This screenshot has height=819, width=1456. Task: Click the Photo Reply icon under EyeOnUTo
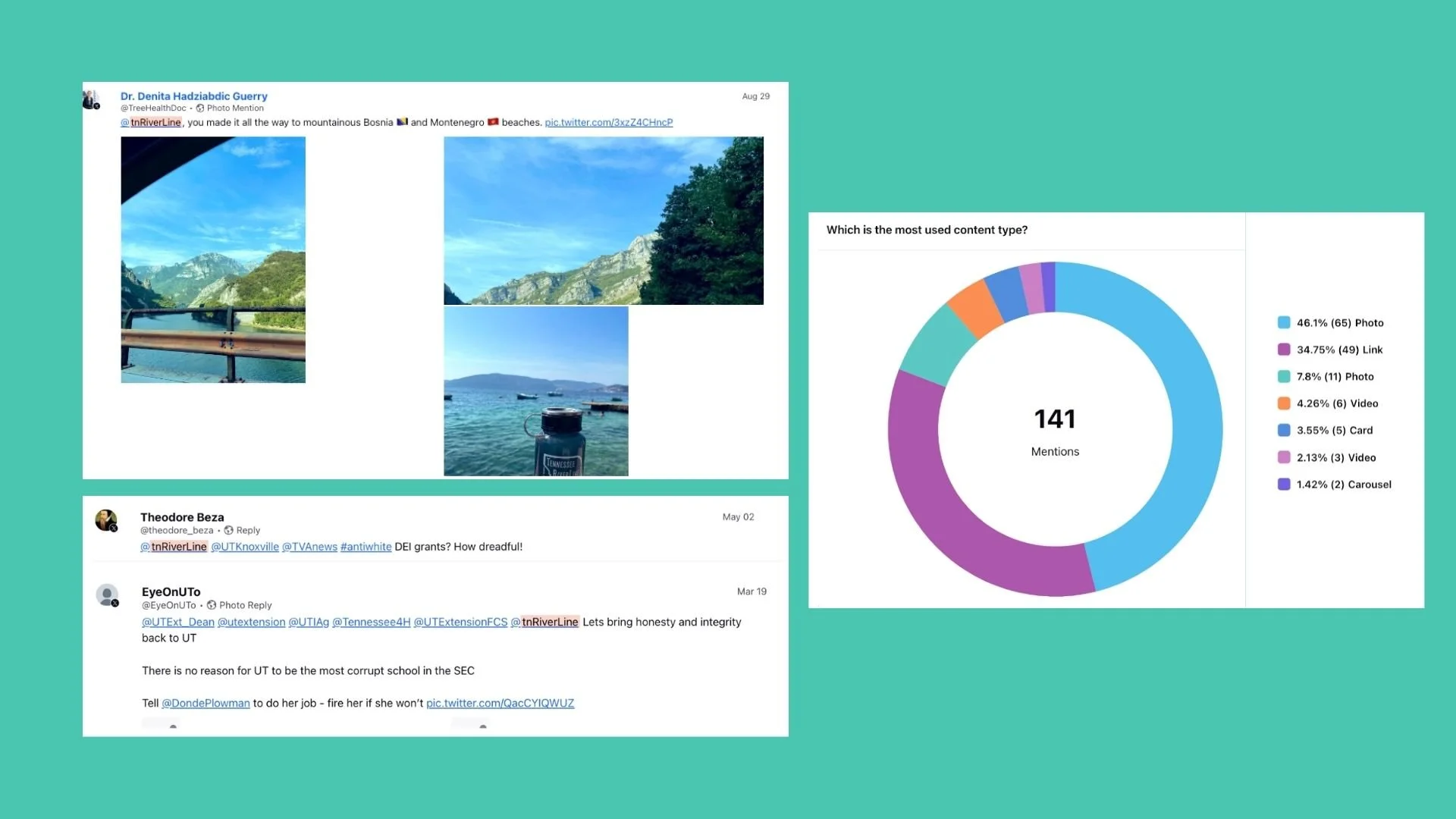212,605
